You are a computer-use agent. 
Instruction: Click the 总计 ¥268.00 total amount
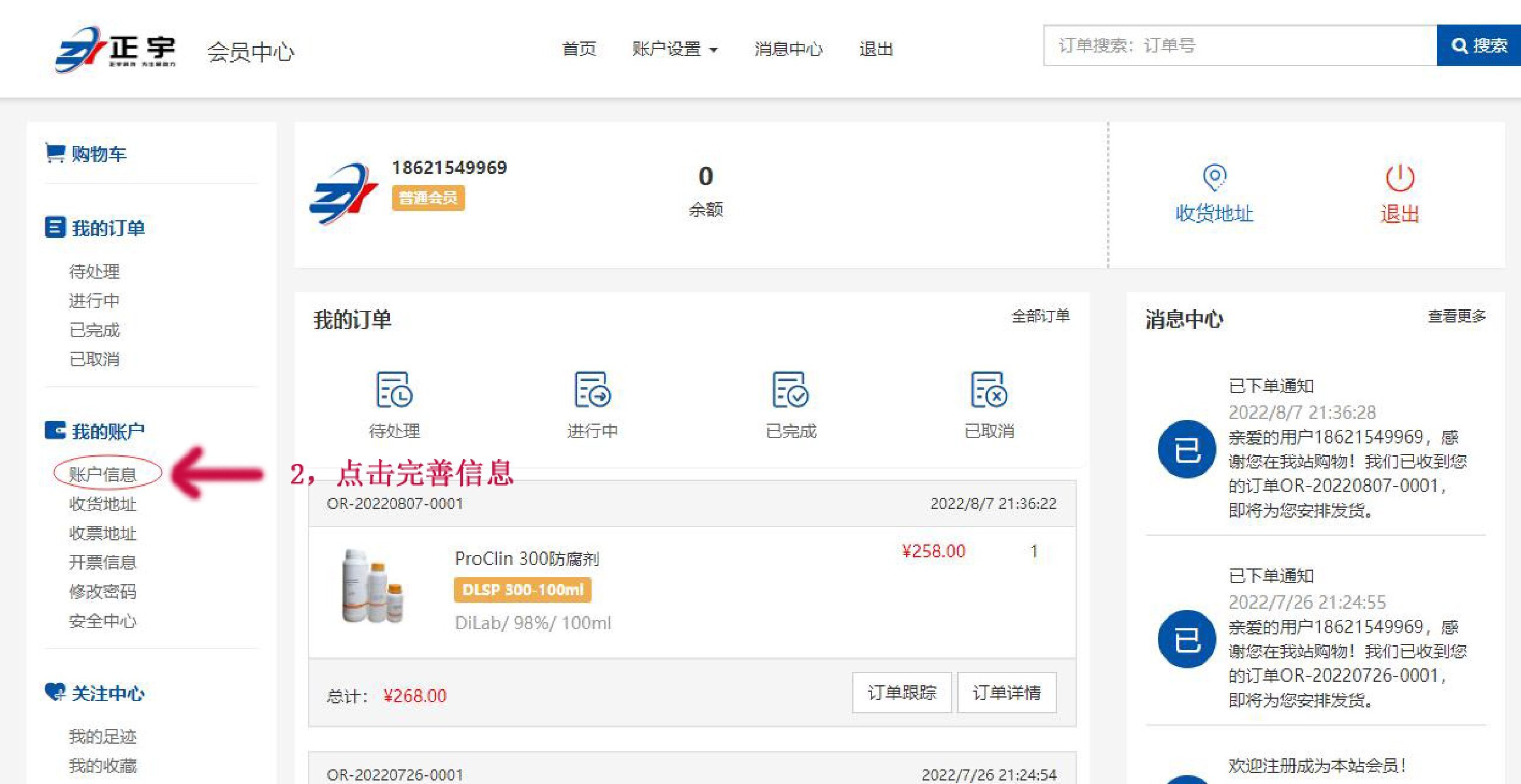tap(414, 696)
